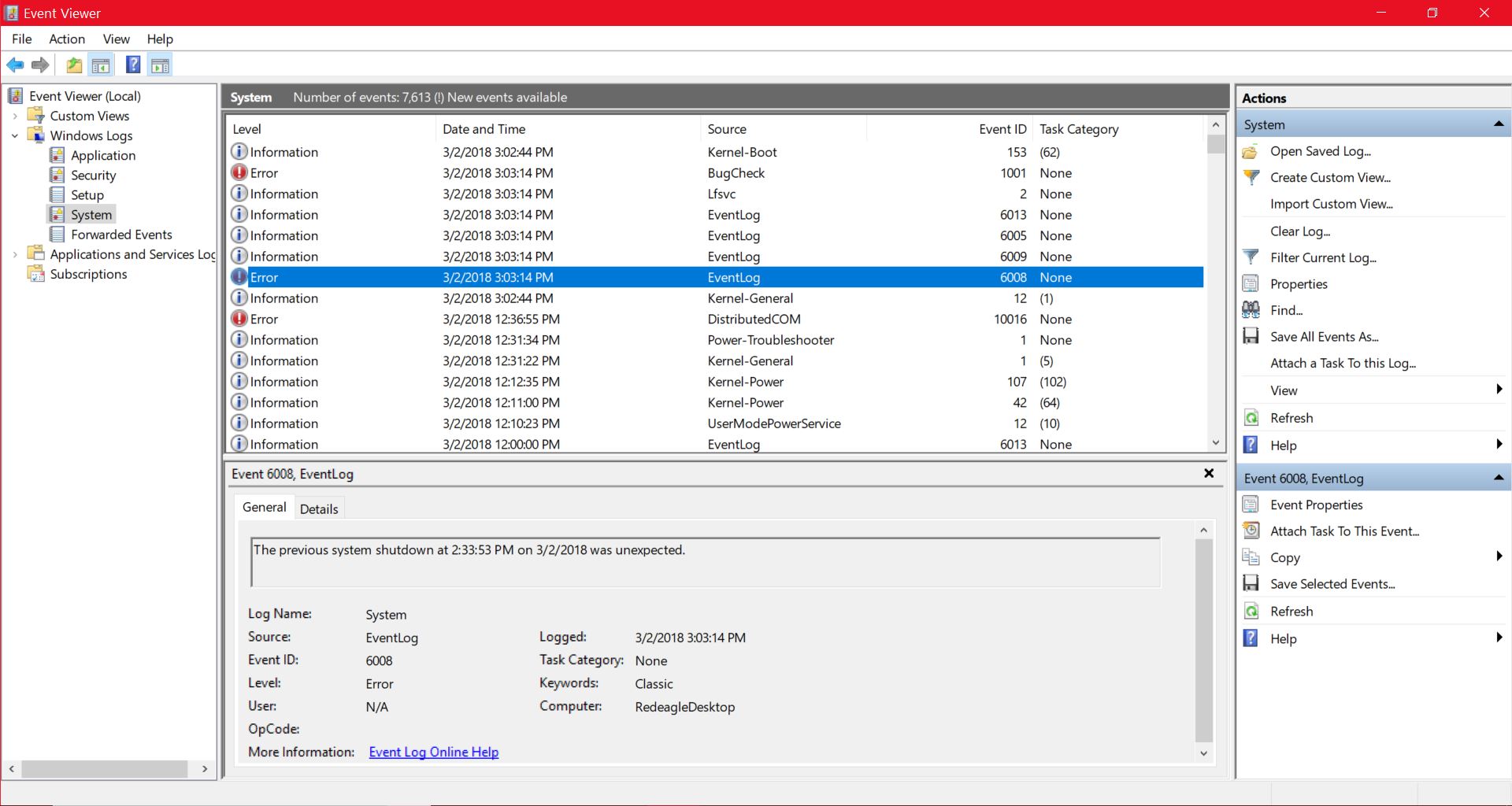
Task: Select Forwarded Events log
Action: tap(121, 234)
